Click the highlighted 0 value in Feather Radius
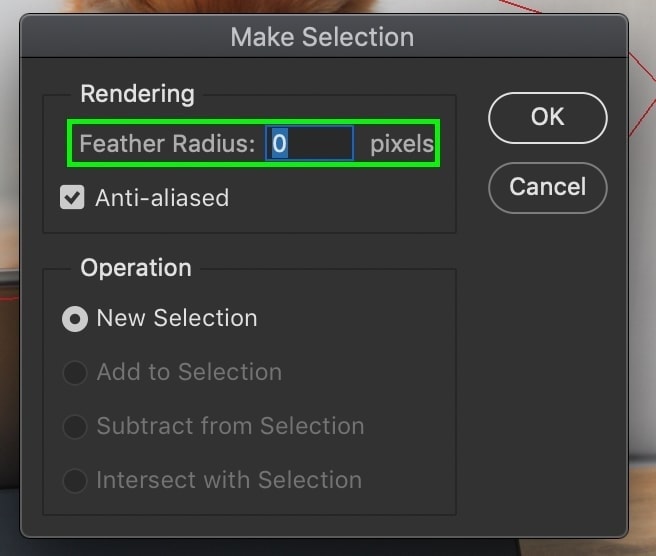The image size is (656, 556). [279, 143]
